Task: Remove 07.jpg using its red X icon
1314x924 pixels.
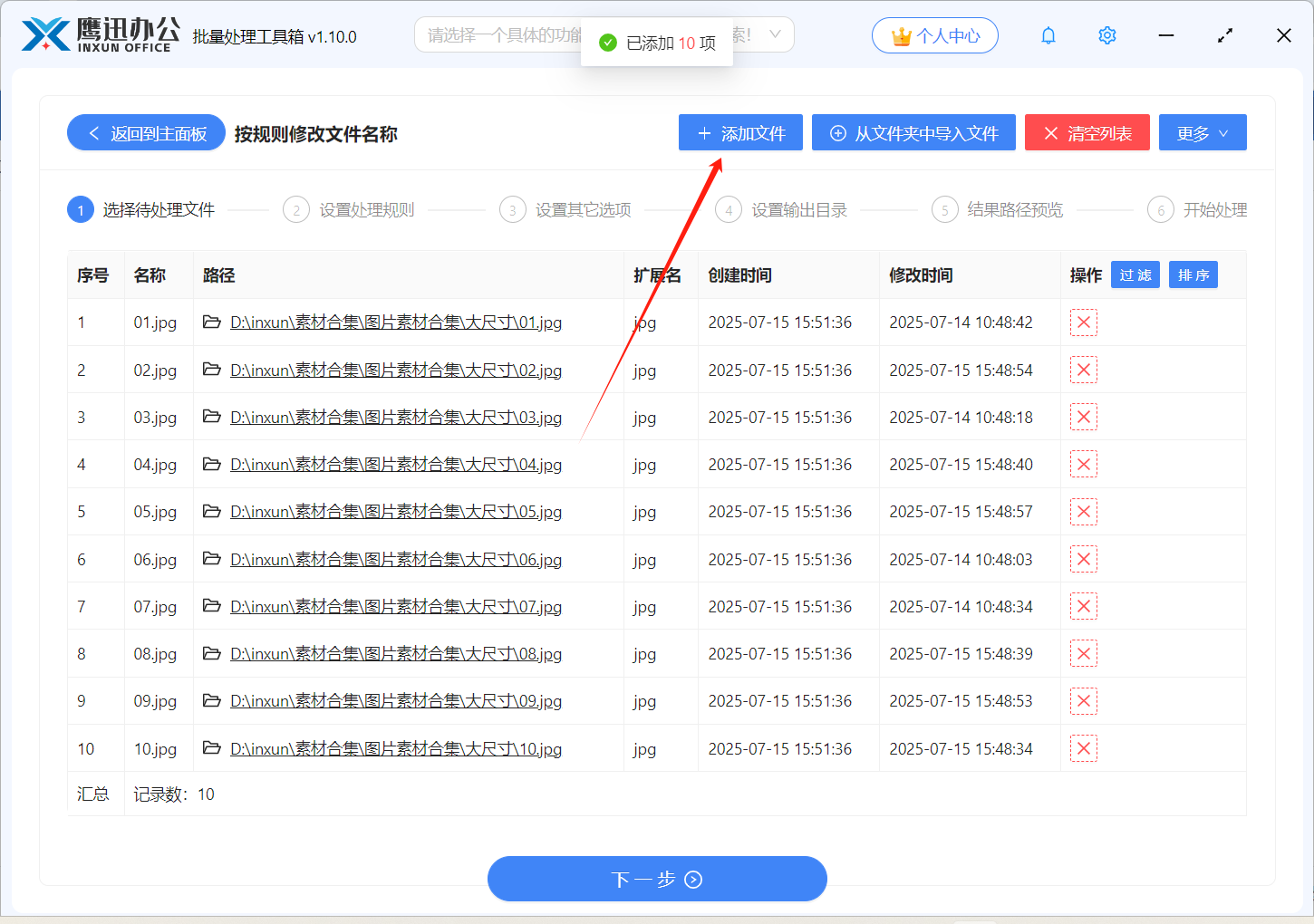Action: click(x=1084, y=606)
